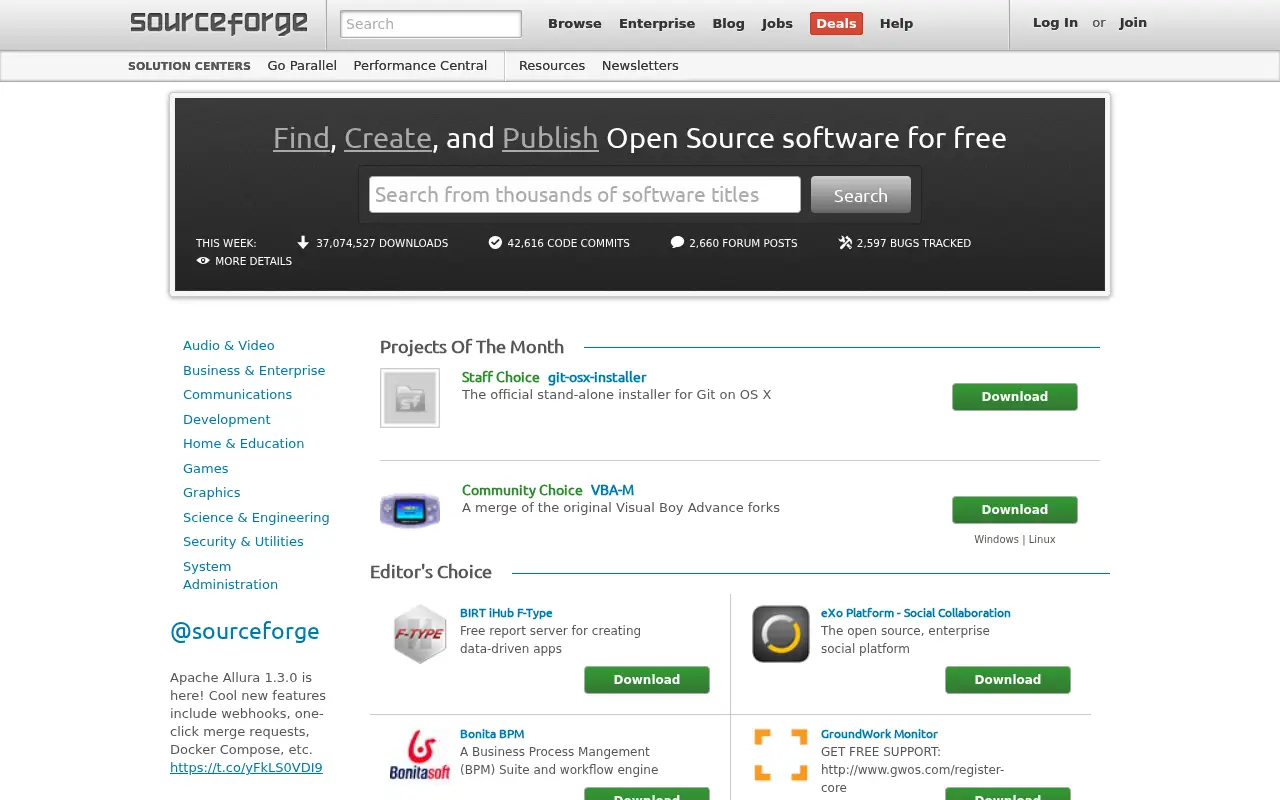Image resolution: width=1280 pixels, height=800 pixels.
Task: Select the Business & Enterprise category
Action: (254, 370)
